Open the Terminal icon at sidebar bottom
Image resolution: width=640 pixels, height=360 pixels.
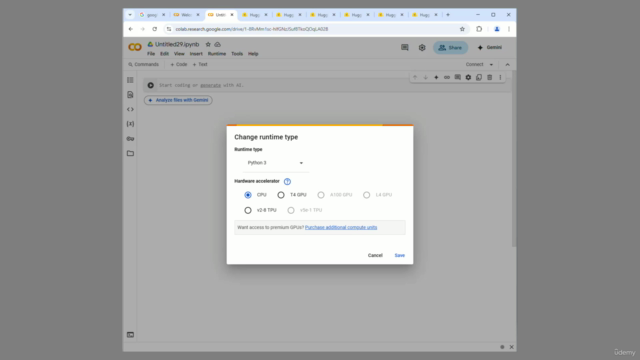[130, 335]
